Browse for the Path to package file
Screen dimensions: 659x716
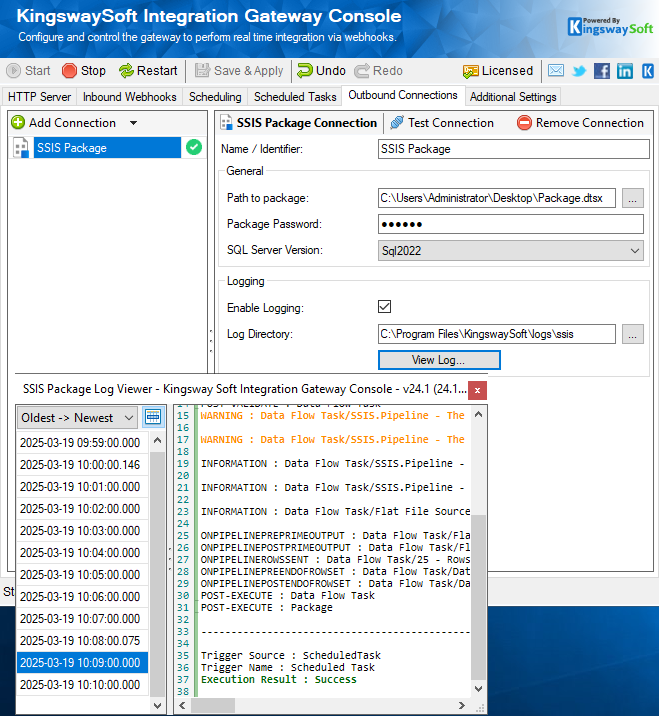coord(632,198)
